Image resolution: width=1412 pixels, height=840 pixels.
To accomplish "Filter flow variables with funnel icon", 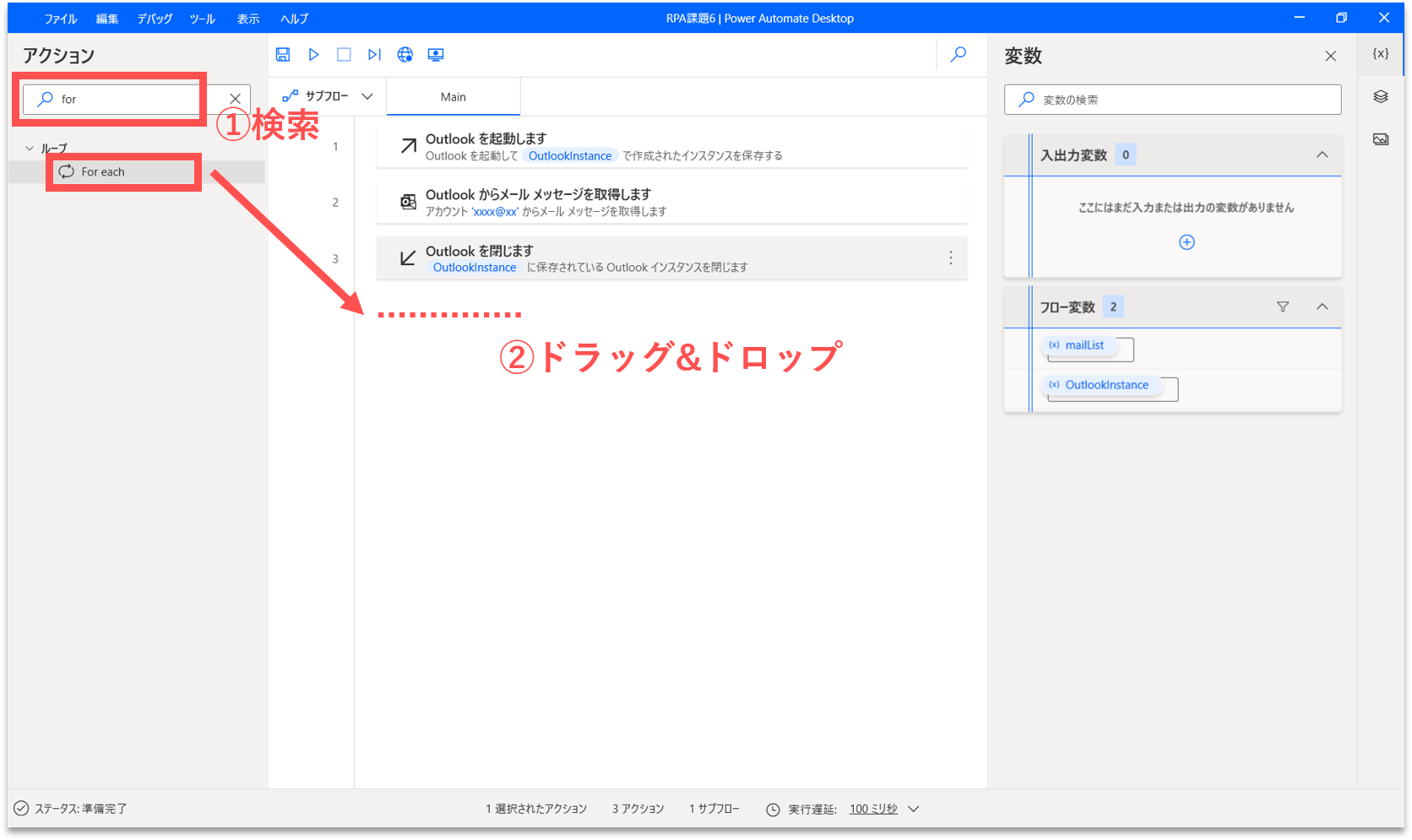I will [1283, 307].
